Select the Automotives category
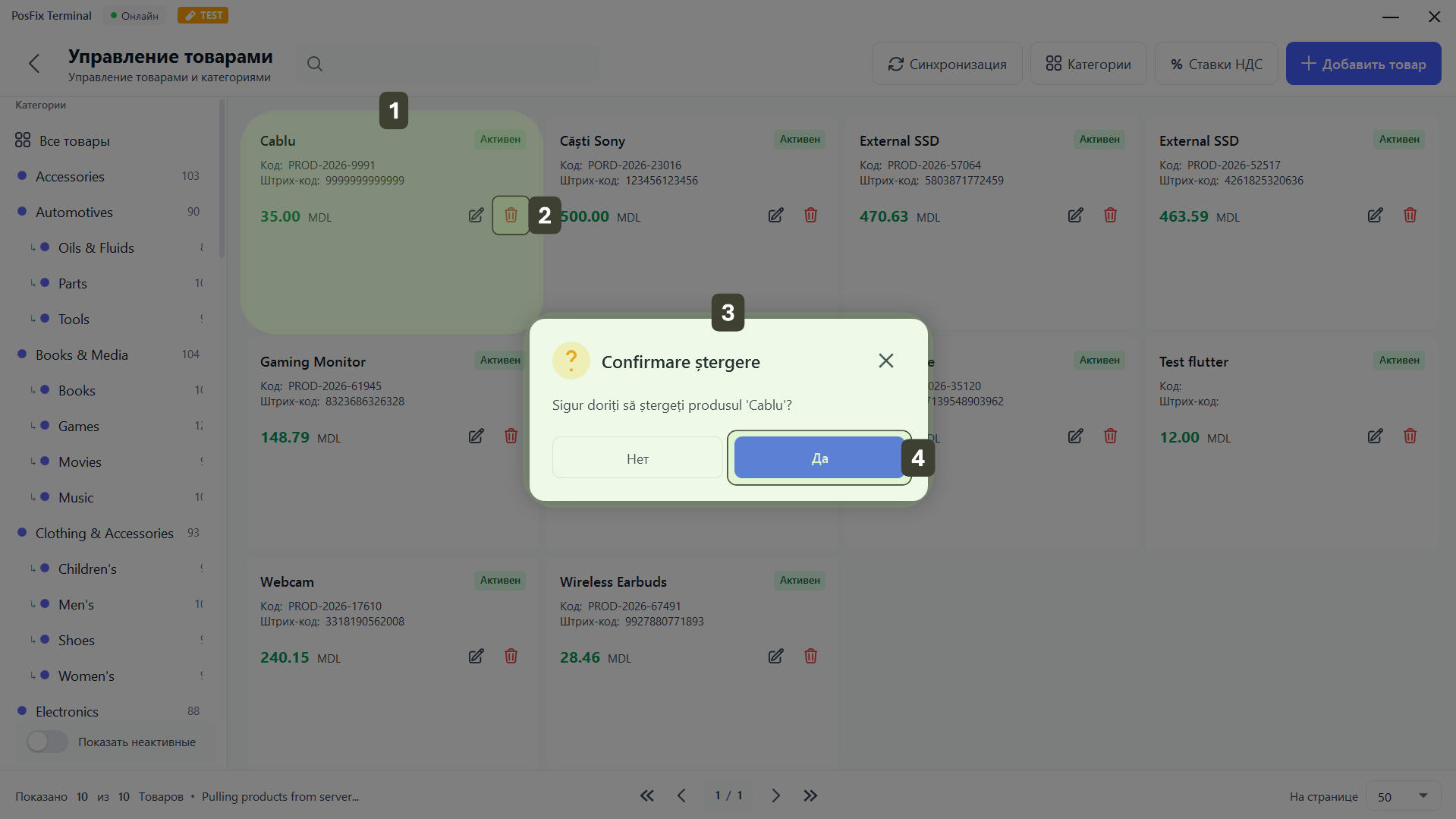The height and width of the screenshot is (819, 1456). (x=74, y=213)
